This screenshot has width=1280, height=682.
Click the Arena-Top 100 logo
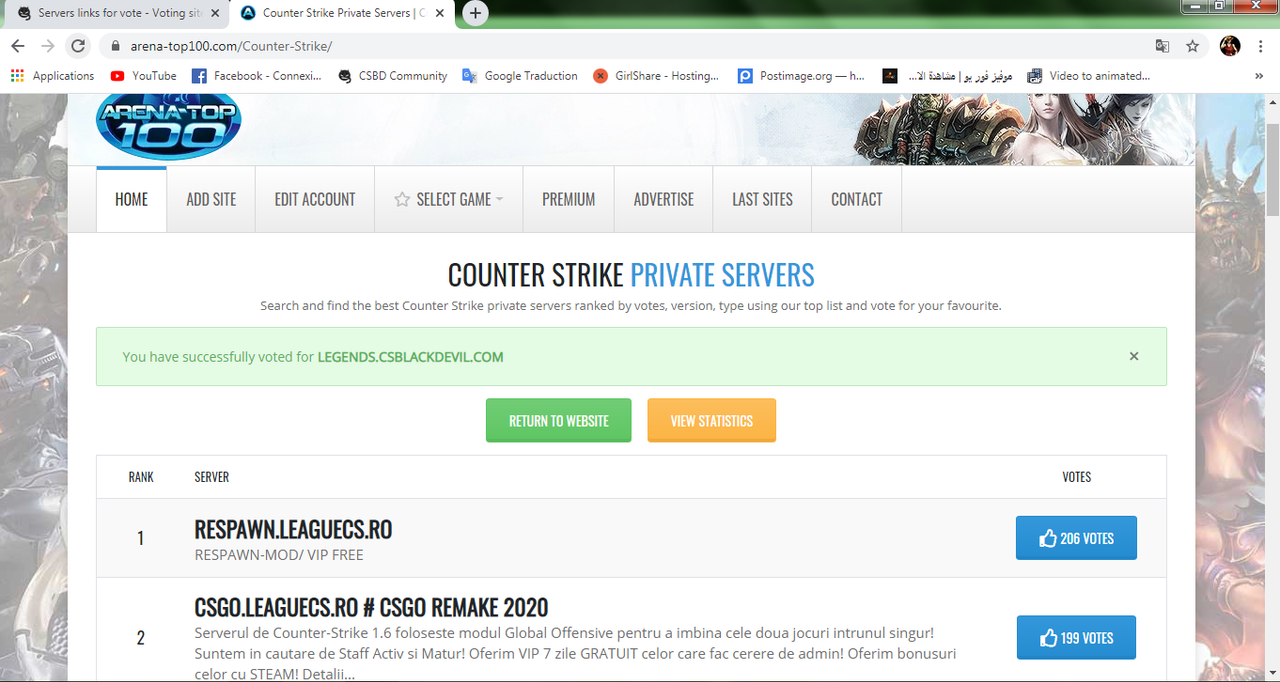click(168, 125)
